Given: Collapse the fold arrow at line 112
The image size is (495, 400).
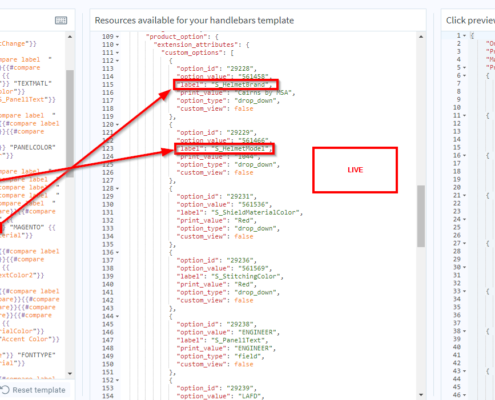Looking at the screenshot, I should [x=117, y=61].
